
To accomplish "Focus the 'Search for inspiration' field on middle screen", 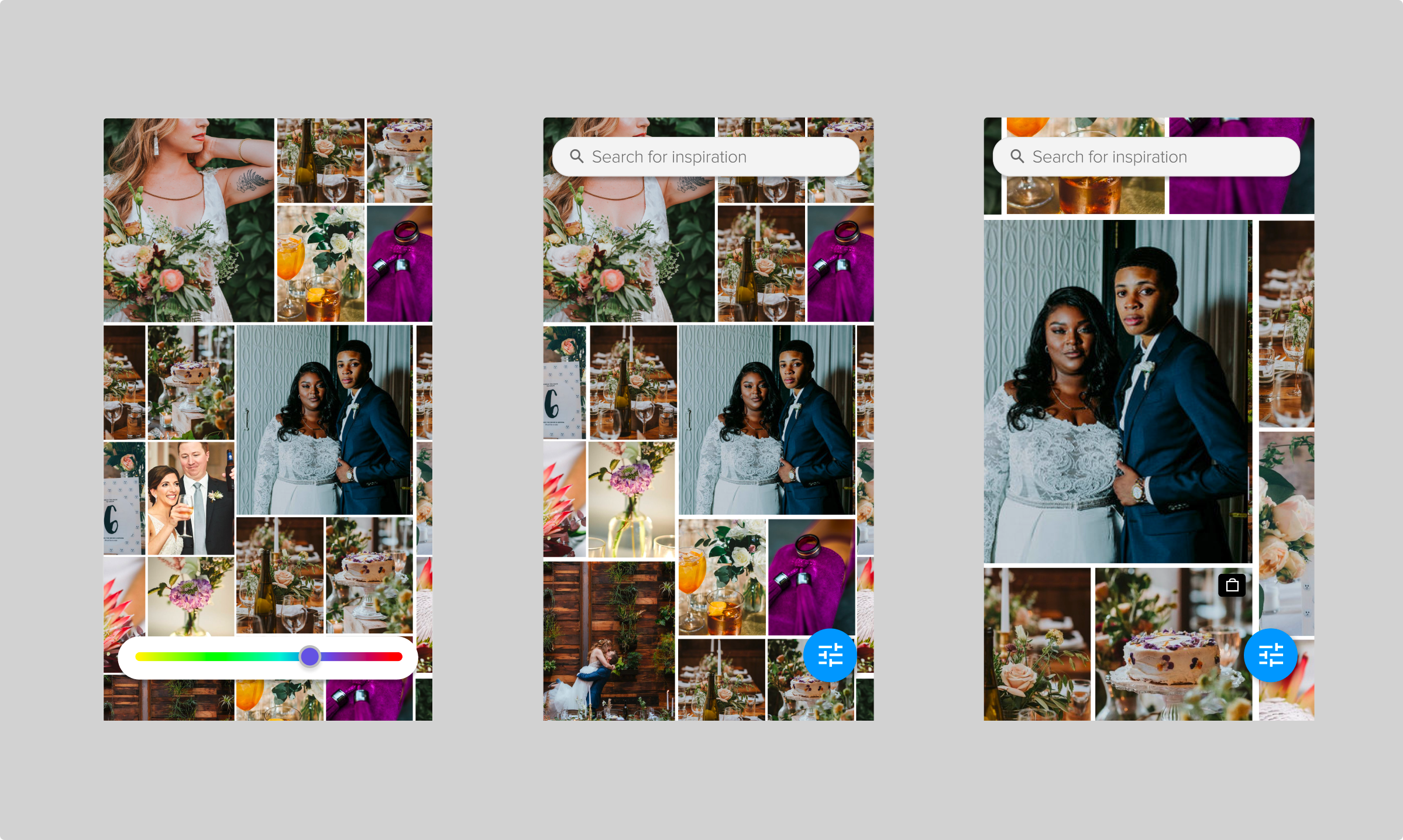I will 702,156.
